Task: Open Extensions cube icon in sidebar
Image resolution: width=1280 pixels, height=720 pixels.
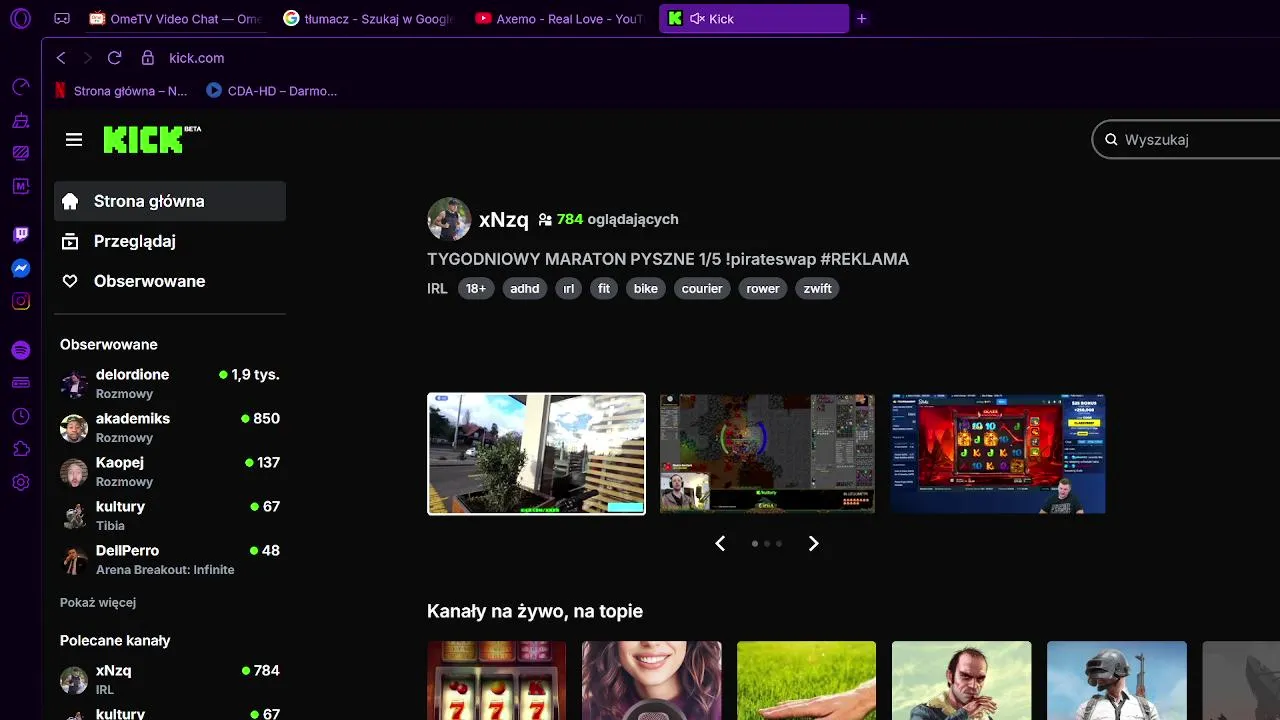Action: pos(21,449)
